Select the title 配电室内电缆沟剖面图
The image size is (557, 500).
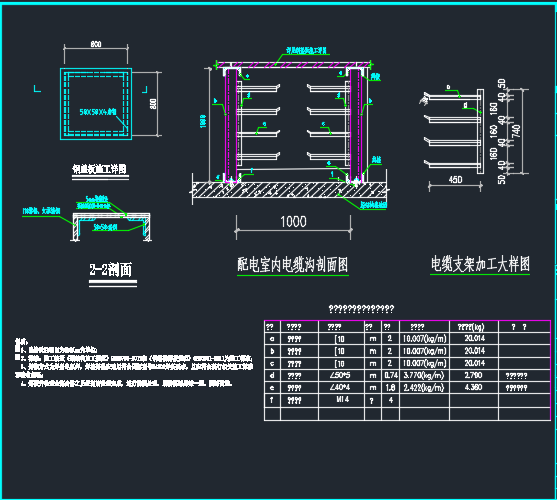tap(293, 265)
